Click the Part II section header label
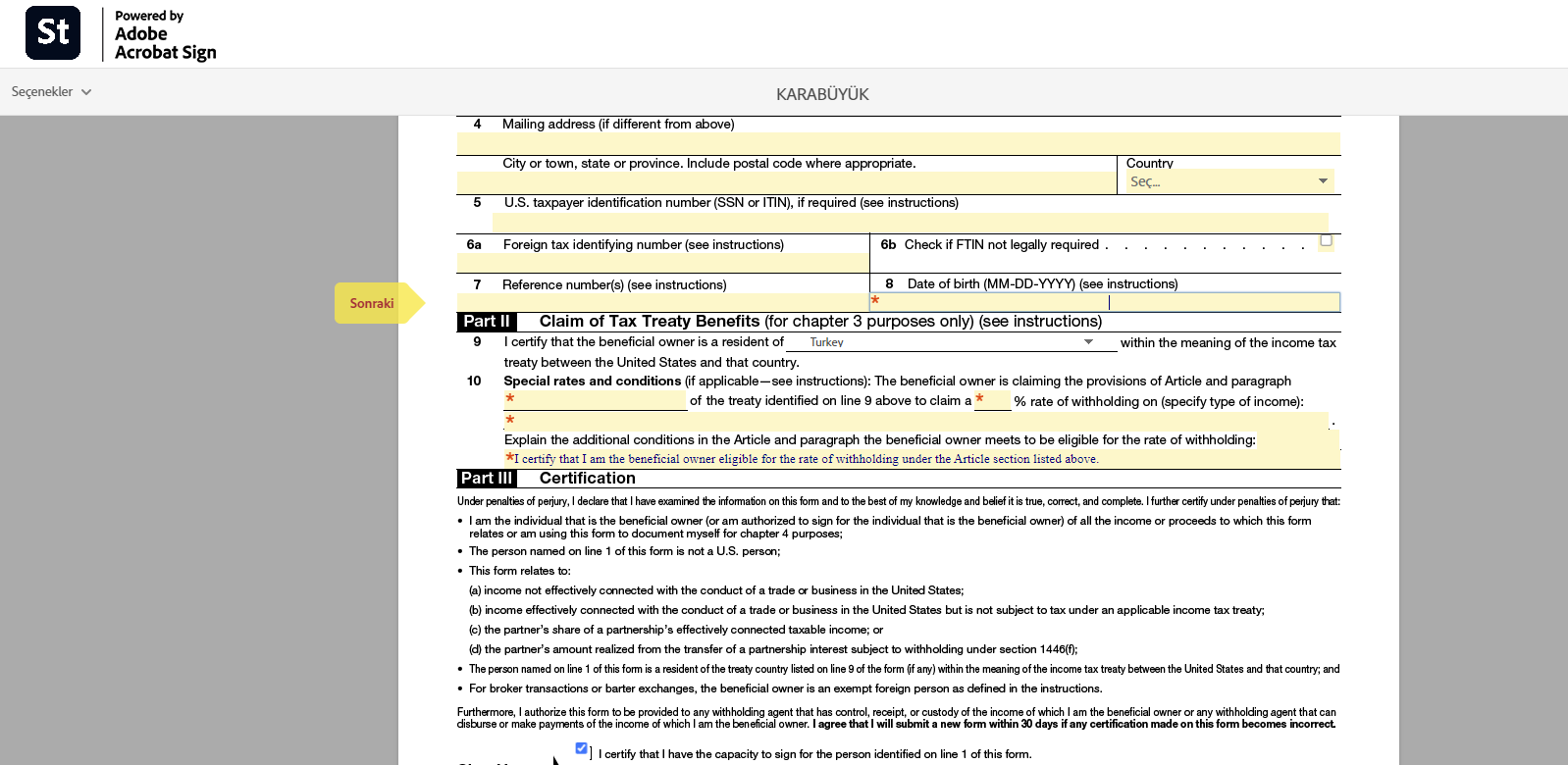The height and width of the screenshot is (765, 1568). tap(487, 322)
